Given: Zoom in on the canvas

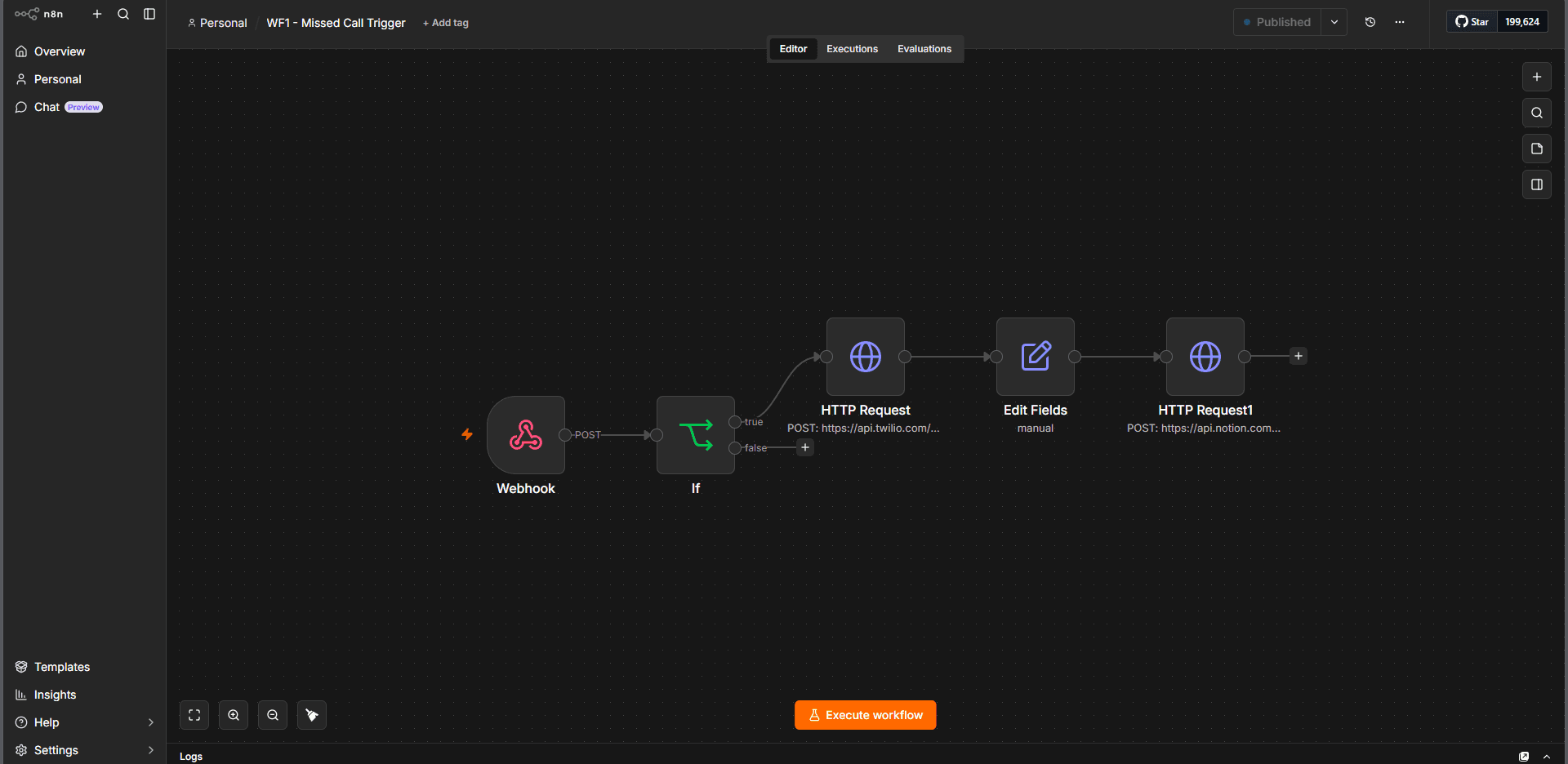Looking at the screenshot, I should pyautogui.click(x=234, y=715).
